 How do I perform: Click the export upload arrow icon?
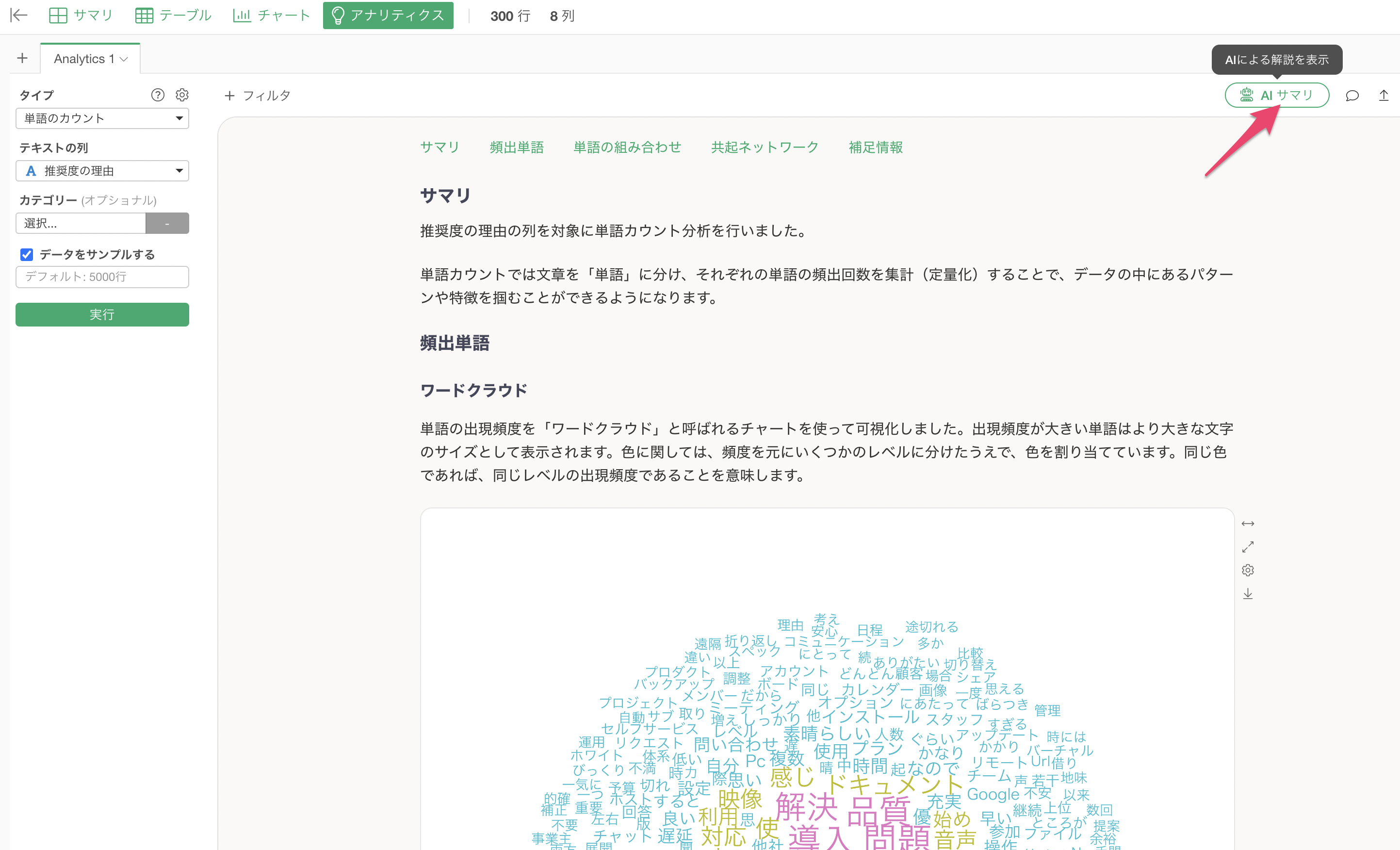(x=1384, y=96)
